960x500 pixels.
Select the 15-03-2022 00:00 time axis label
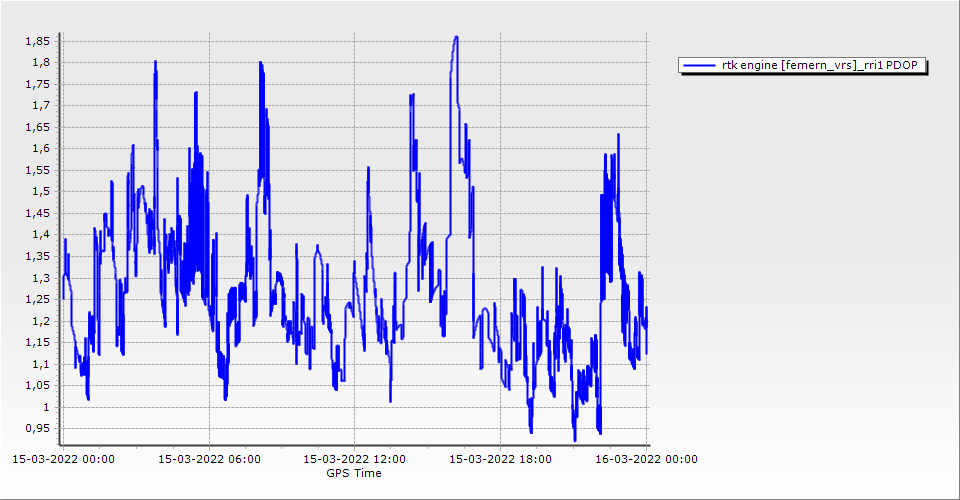pyautogui.click(x=63, y=460)
